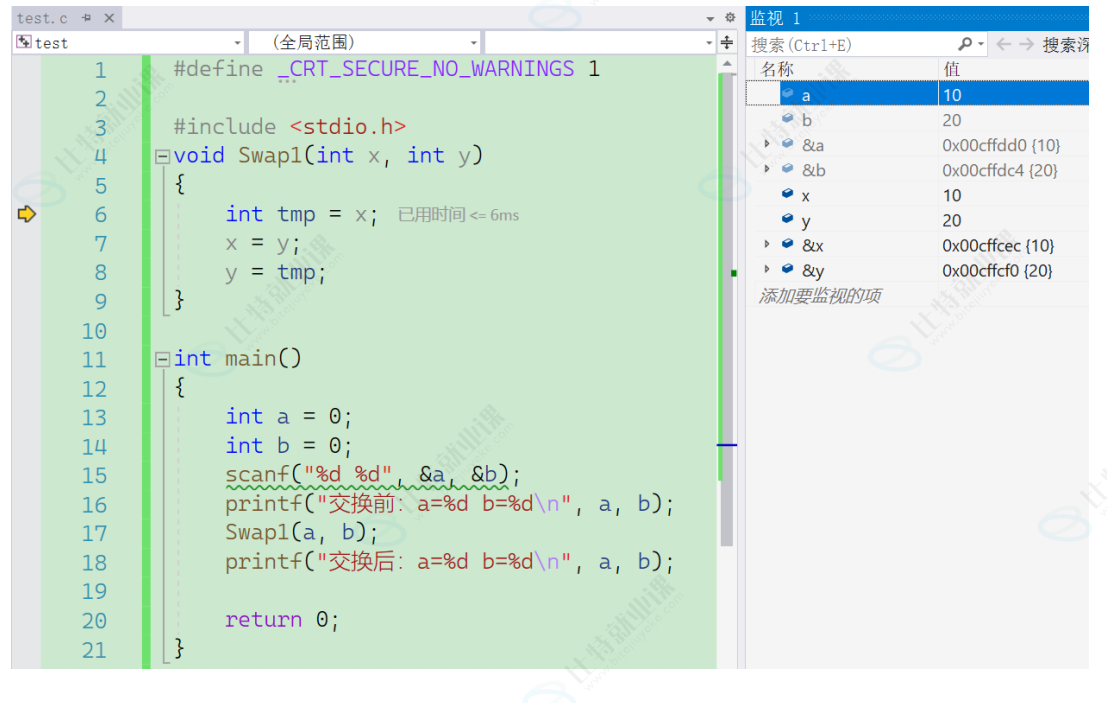
Task: Click the 搜索深 label in watch toolbar
Action: pyautogui.click(x=1065, y=45)
